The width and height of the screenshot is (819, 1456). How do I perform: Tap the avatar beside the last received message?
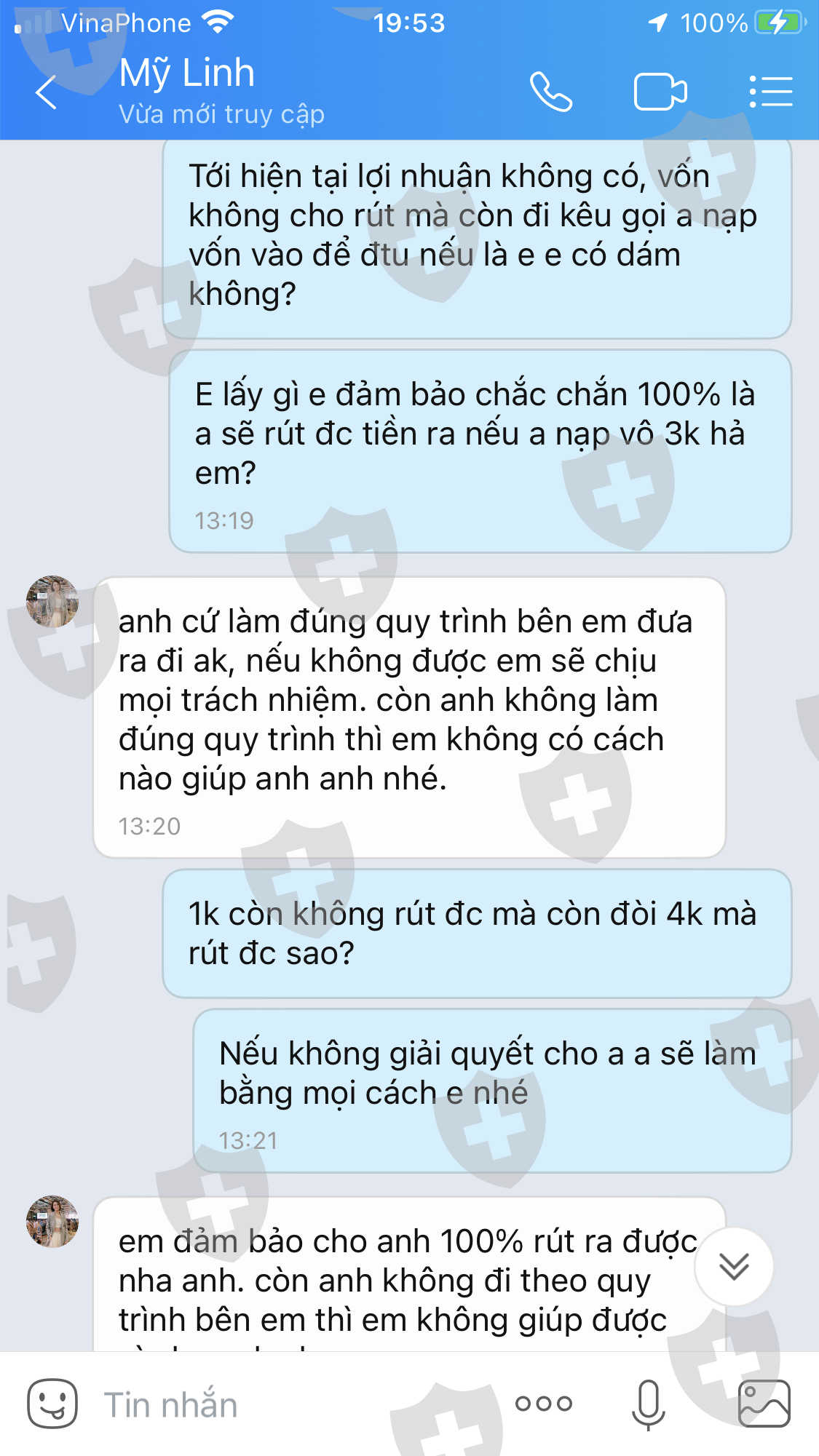tap(52, 1222)
